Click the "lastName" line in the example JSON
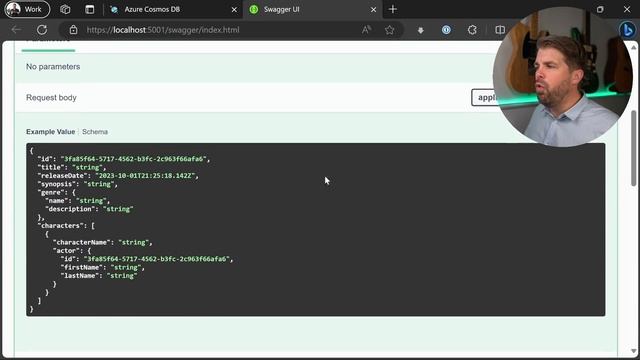 coord(99,276)
